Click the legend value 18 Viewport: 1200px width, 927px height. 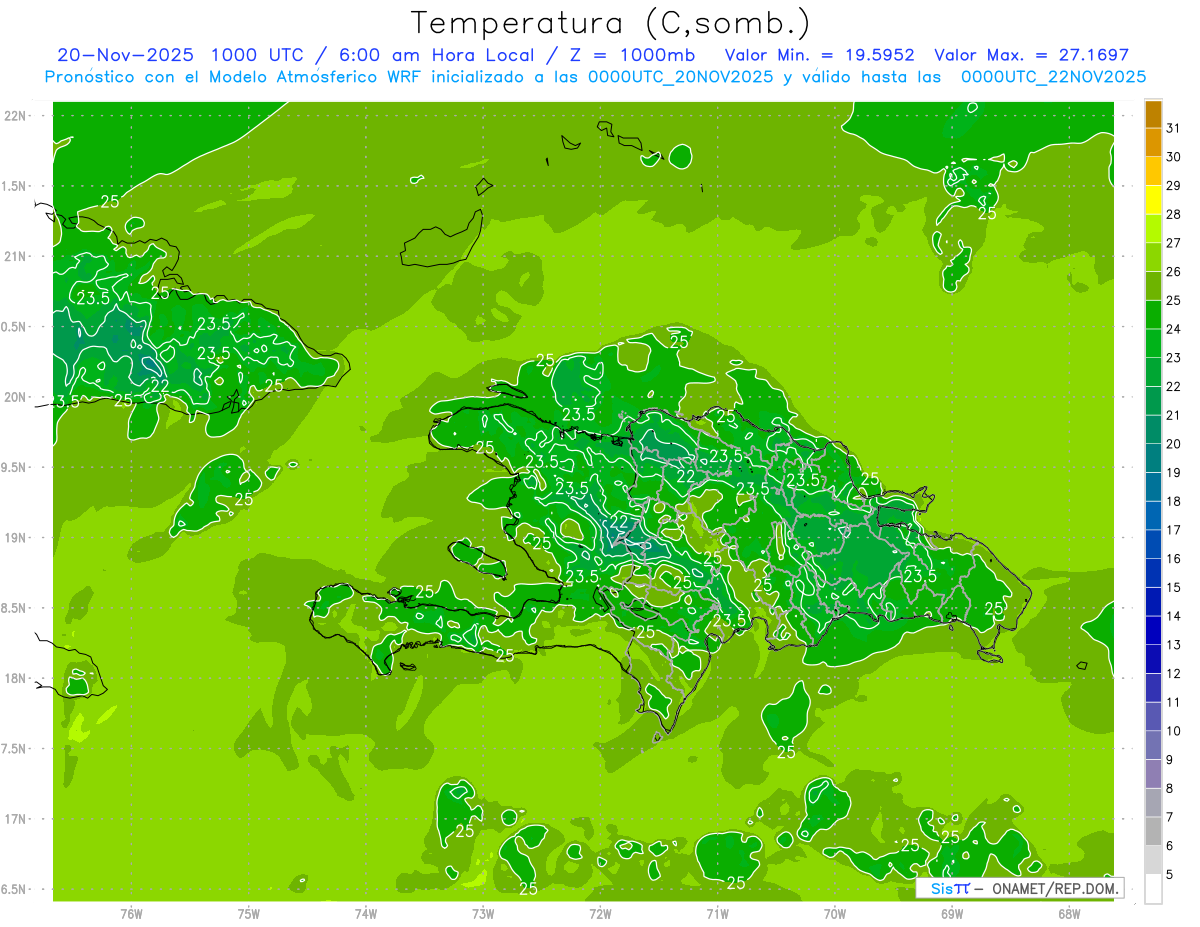[x=1174, y=502]
